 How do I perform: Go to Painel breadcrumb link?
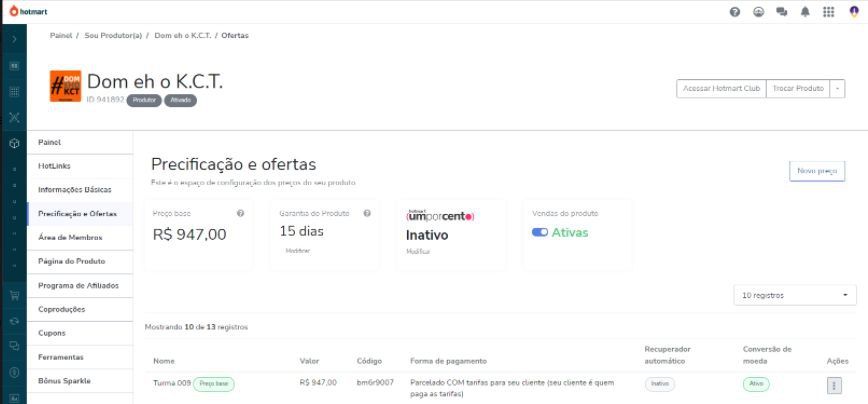tap(61, 35)
